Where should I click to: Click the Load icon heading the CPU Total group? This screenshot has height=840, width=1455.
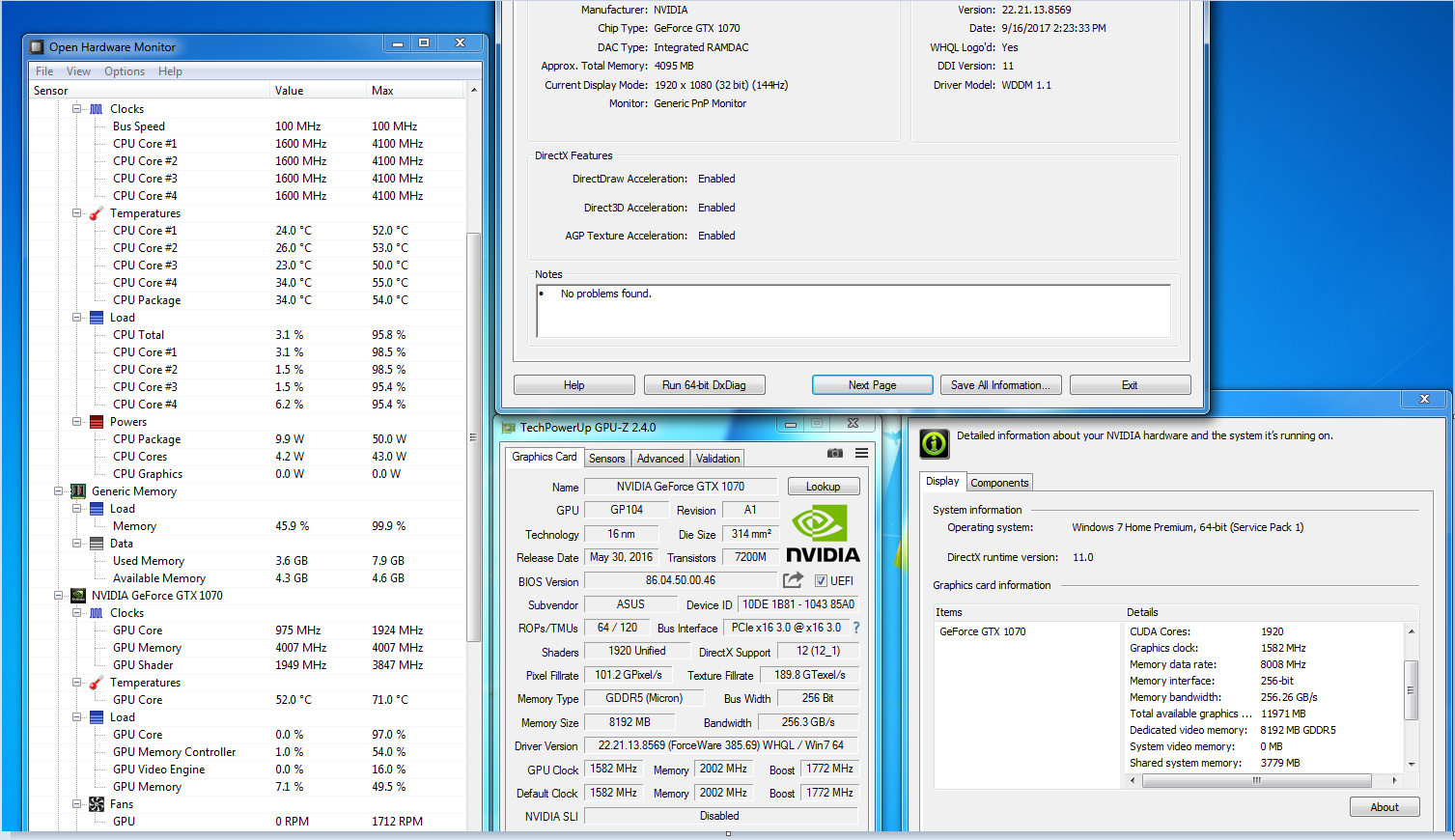pyautogui.click(x=97, y=318)
